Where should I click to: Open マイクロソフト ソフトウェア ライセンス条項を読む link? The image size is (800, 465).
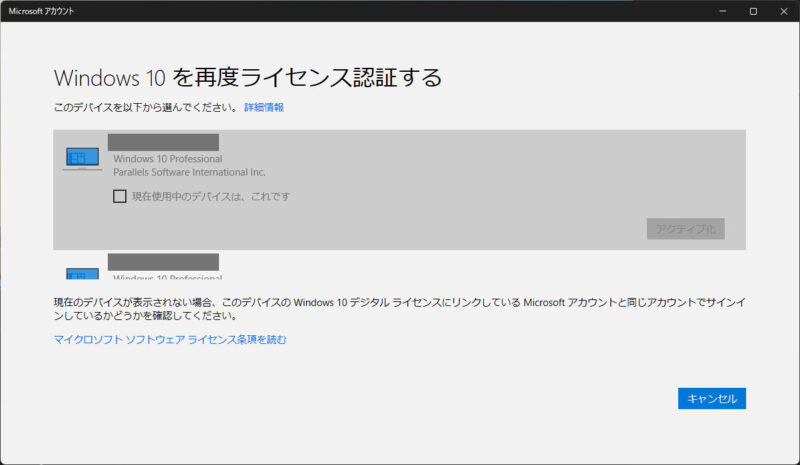[170, 339]
